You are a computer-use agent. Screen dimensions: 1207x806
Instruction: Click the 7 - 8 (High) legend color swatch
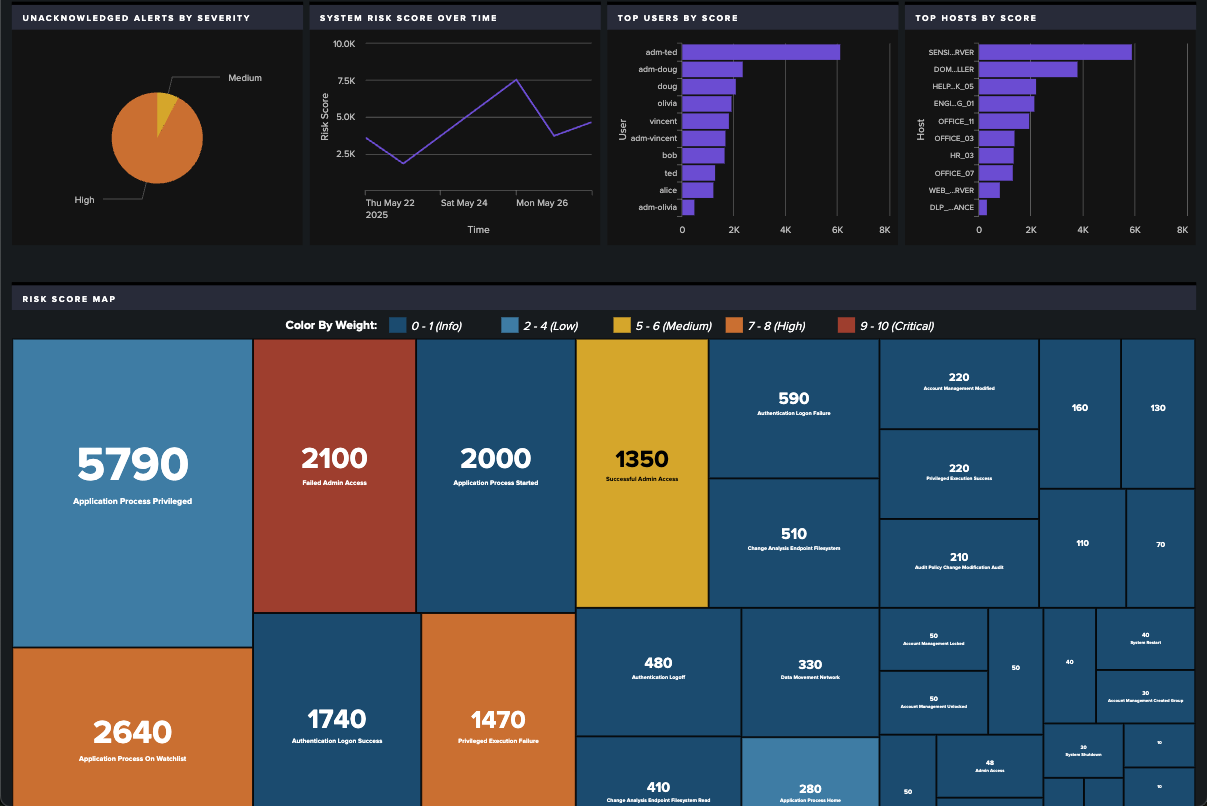pyautogui.click(x=734, y=325)
